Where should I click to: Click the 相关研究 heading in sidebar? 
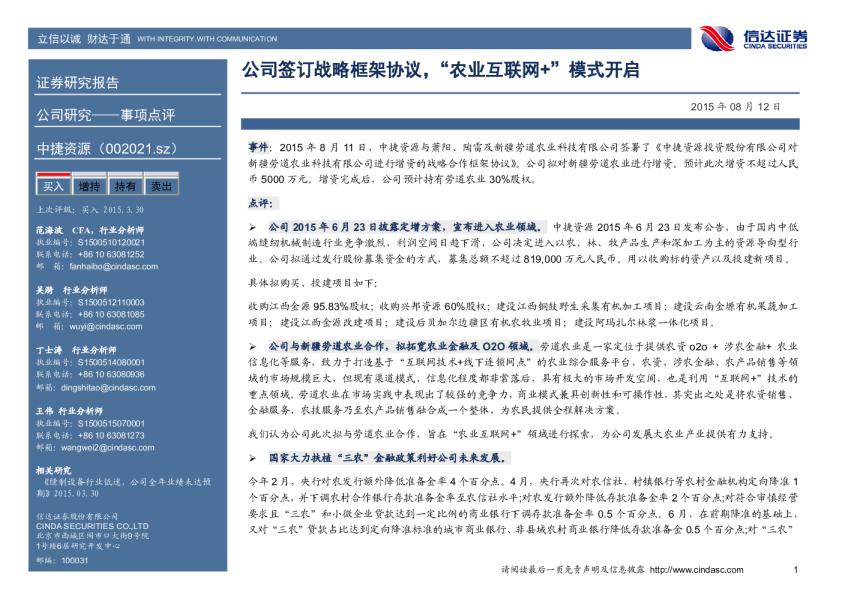pyautogui.click(x=54, y=469)
